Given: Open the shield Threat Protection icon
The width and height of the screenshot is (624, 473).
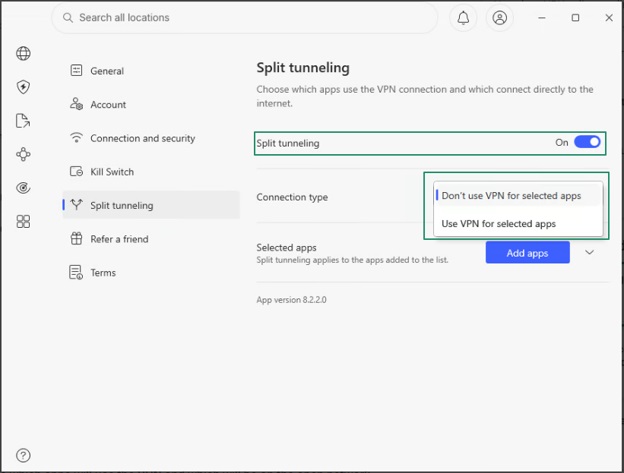Looking at the screenshot, I should click(23, 87).
